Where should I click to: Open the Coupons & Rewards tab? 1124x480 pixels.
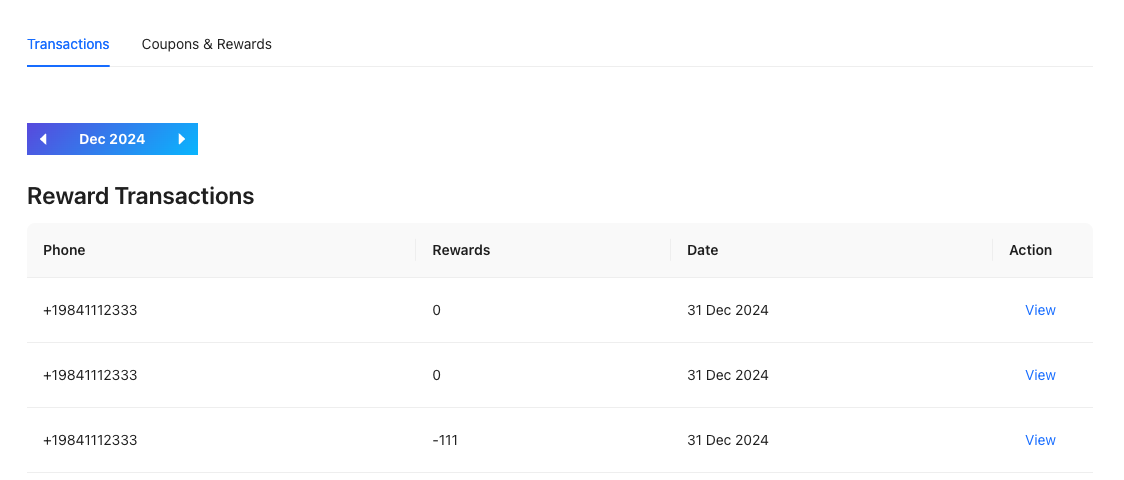[x=207, y=44]
